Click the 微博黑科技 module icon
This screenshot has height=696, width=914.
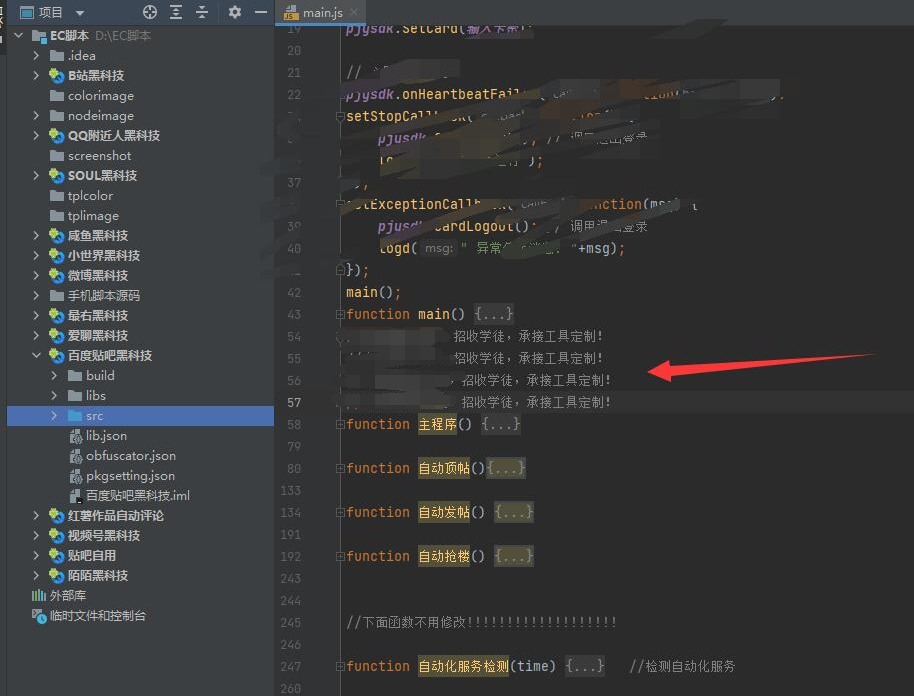57,276
